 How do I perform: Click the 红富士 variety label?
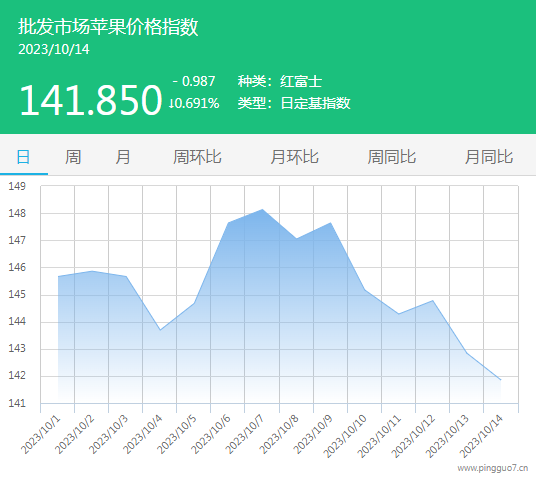(x=301, y=82)
